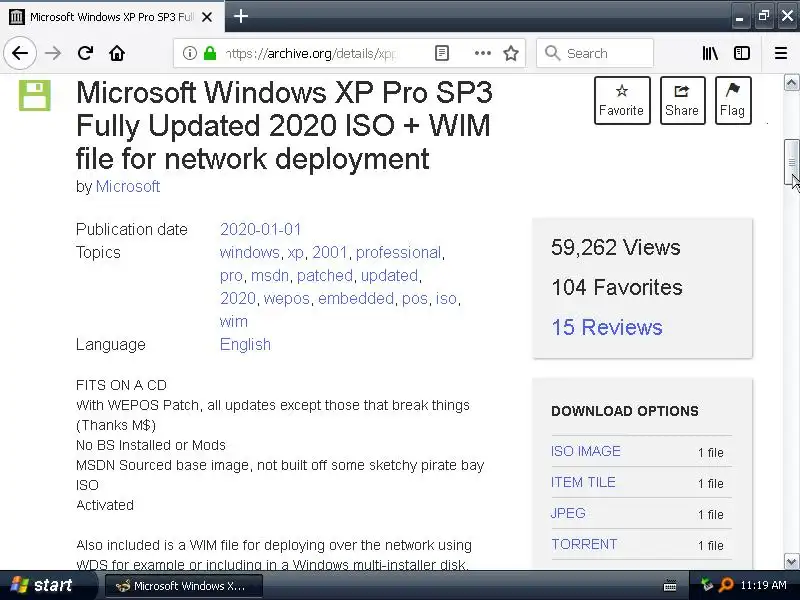Reload the current page
This screenshot has height=600, width=800.
[85, 53]
